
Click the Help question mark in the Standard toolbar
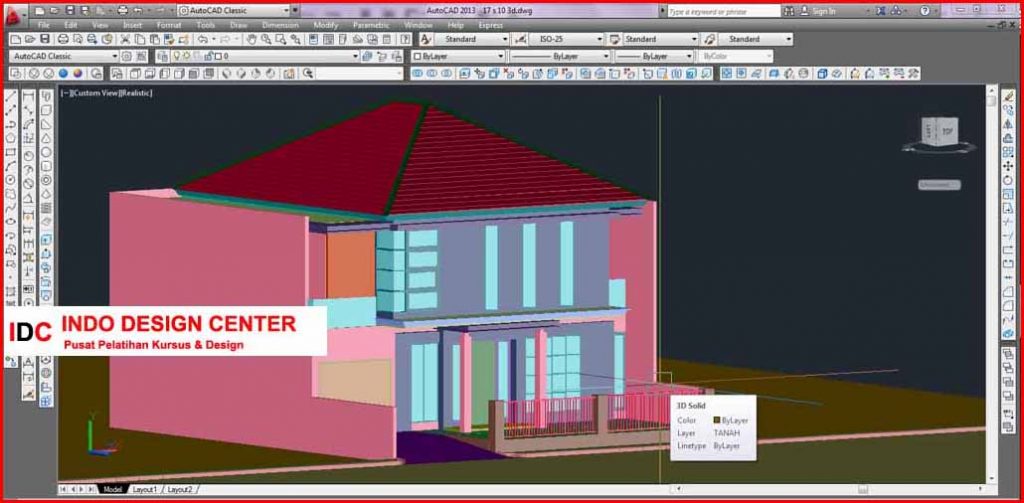click(x=405, y=39)
